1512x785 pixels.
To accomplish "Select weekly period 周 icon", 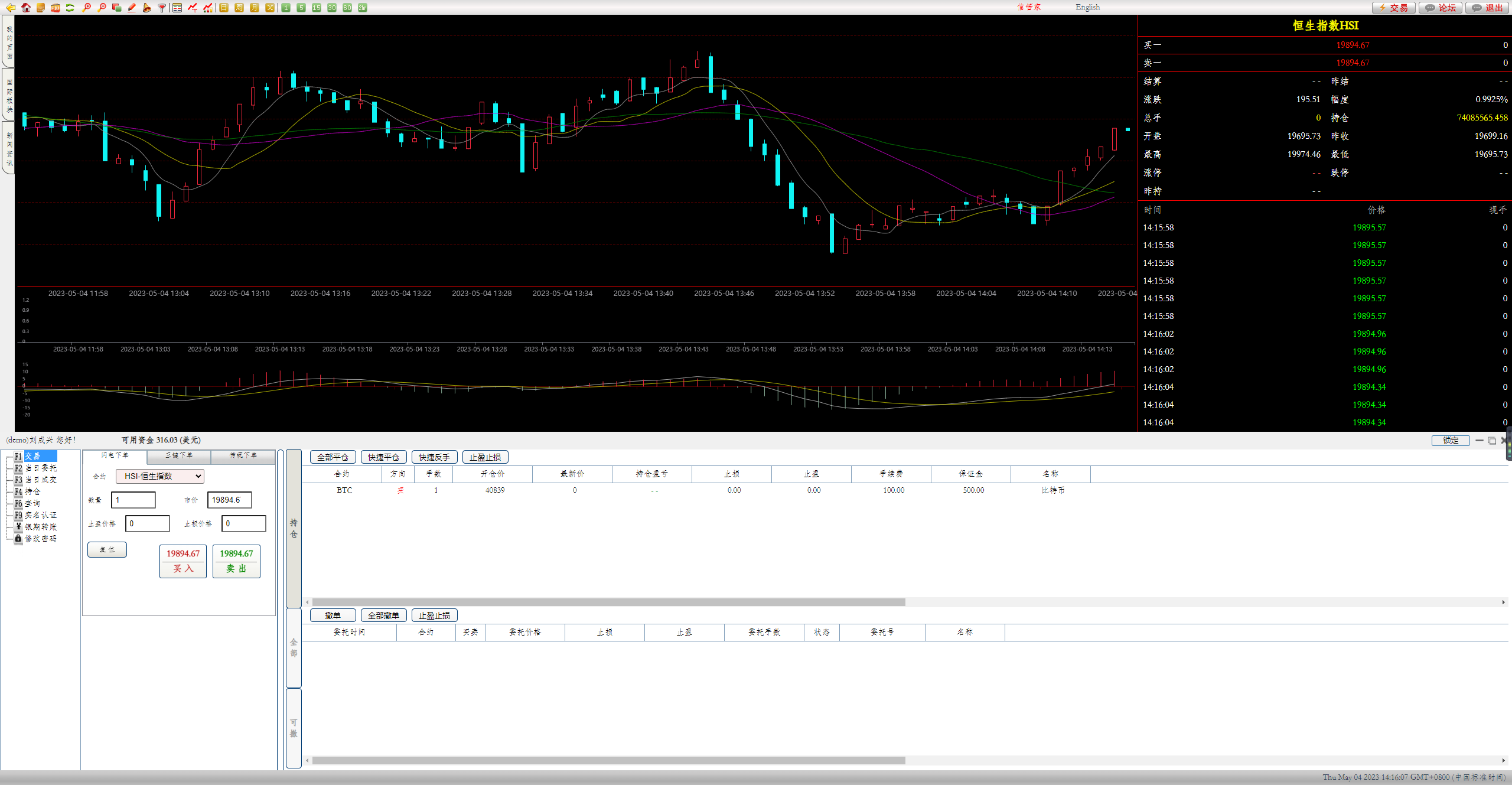I will click(x=239, y=8).
